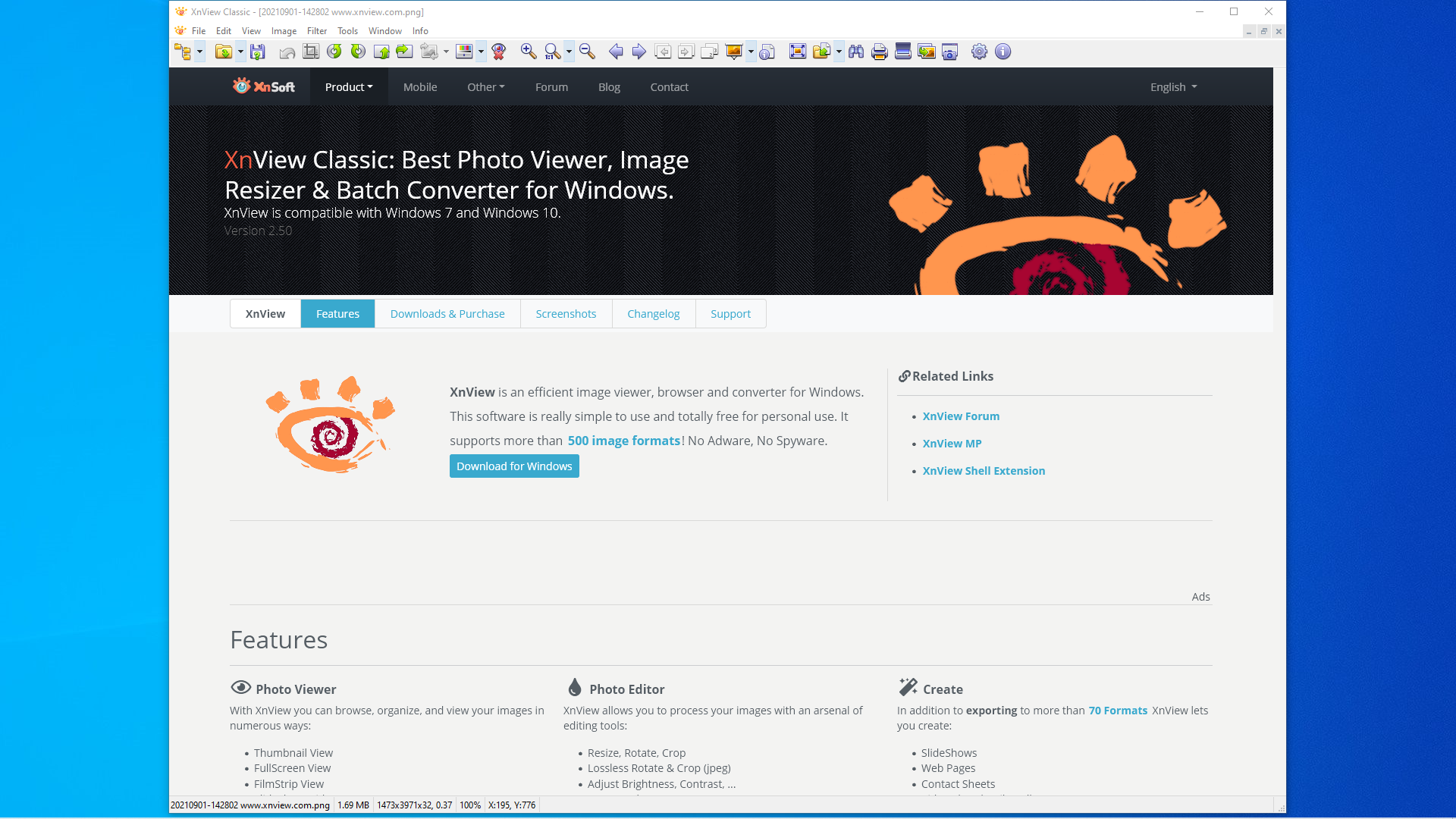Select the Crop tool icon
Viewport: 1456px width, 819px height.
pos(310,52)
